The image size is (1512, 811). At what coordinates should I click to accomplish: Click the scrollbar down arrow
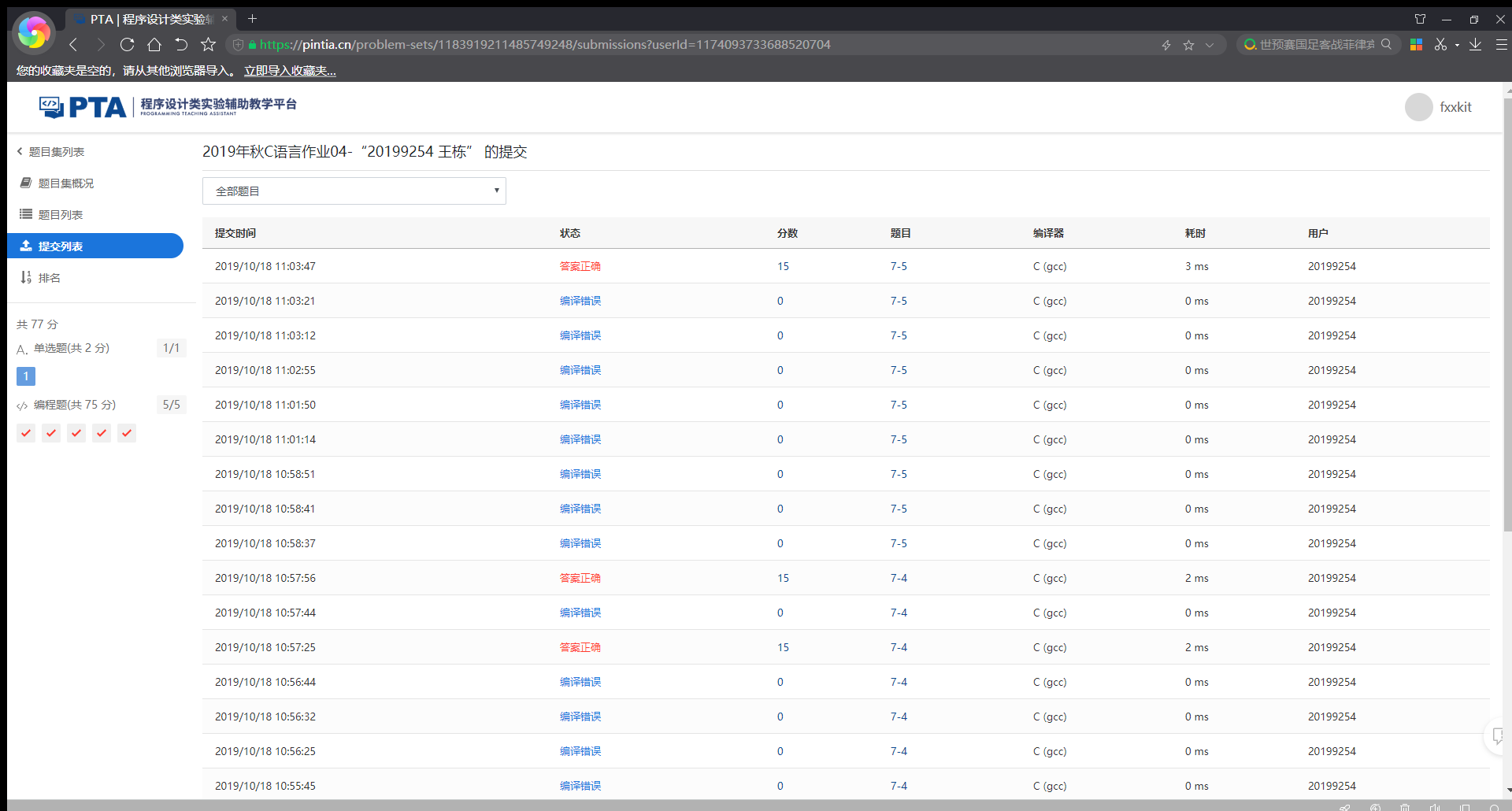[x=1507, y=791]
